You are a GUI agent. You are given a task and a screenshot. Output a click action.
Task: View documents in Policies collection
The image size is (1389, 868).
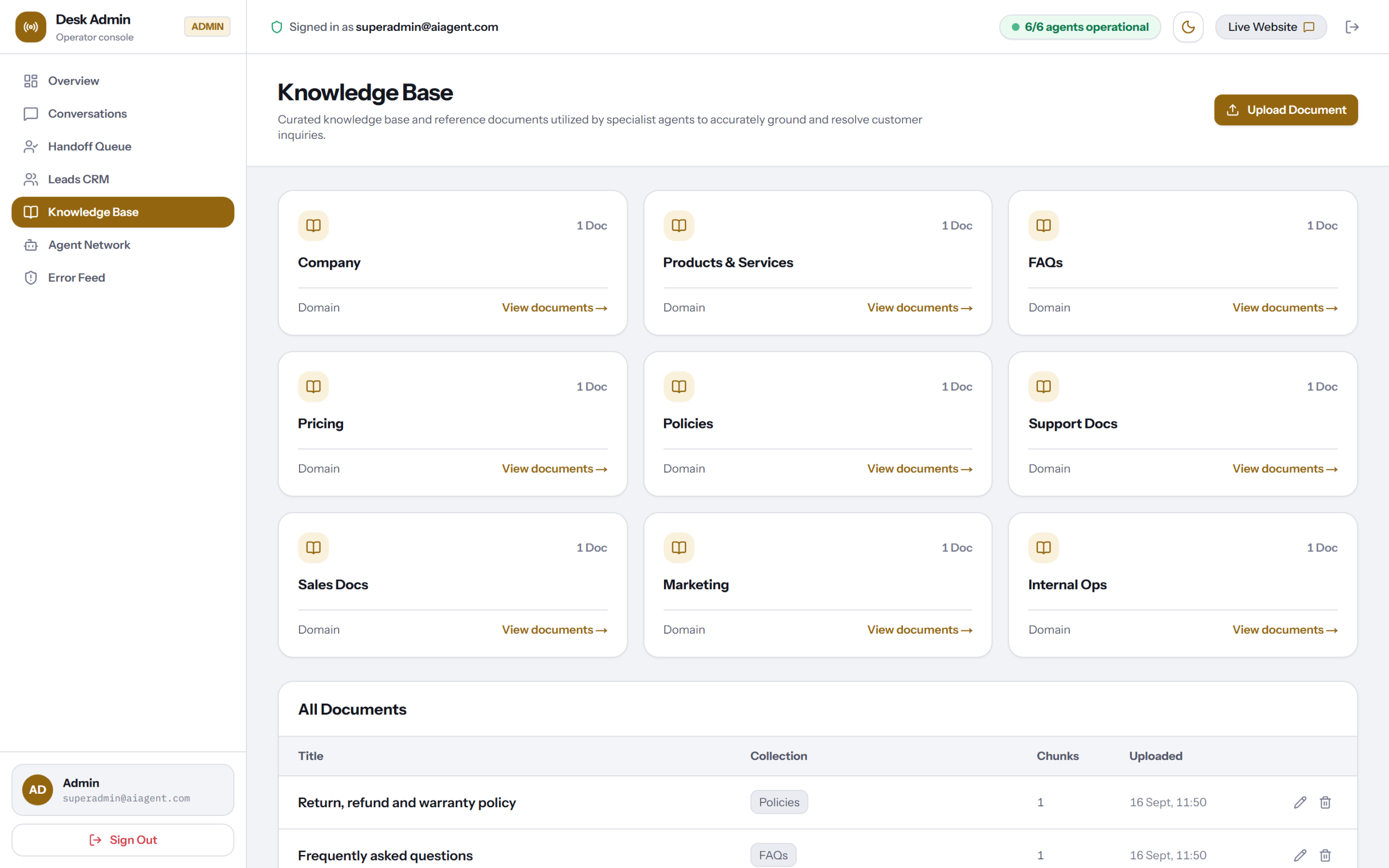[920, 468]
